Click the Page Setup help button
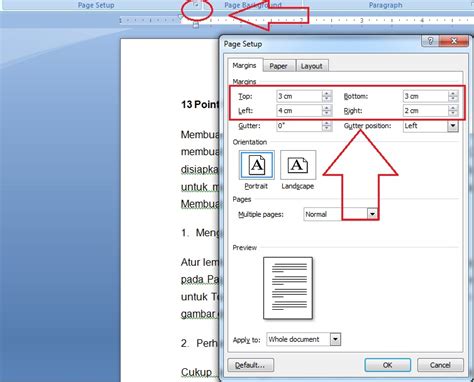This screenshot has width=474, height=382. pyautogui.click(x=430, y=41)
